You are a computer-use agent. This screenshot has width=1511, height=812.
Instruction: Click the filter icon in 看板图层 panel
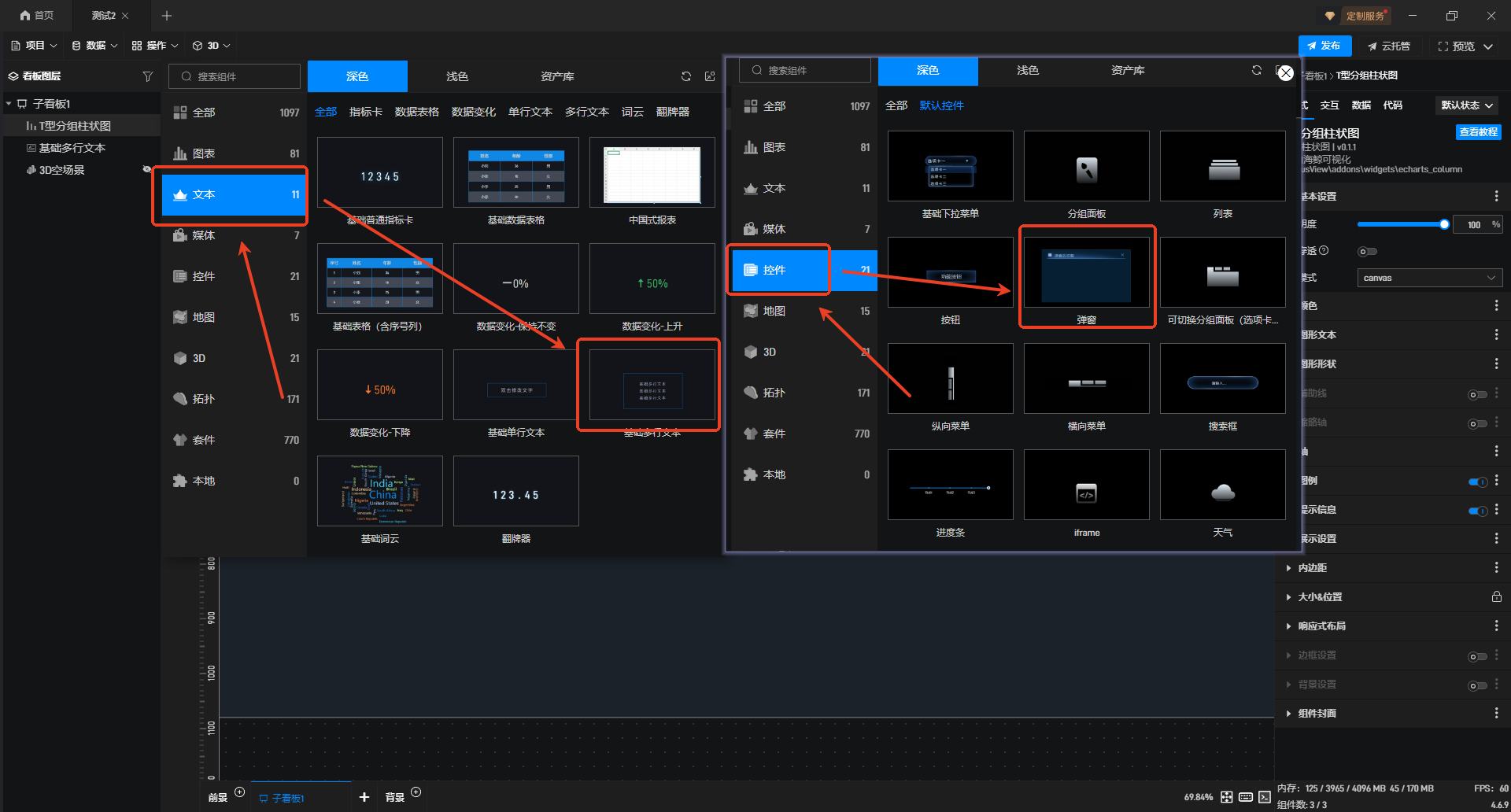[147, 76]
